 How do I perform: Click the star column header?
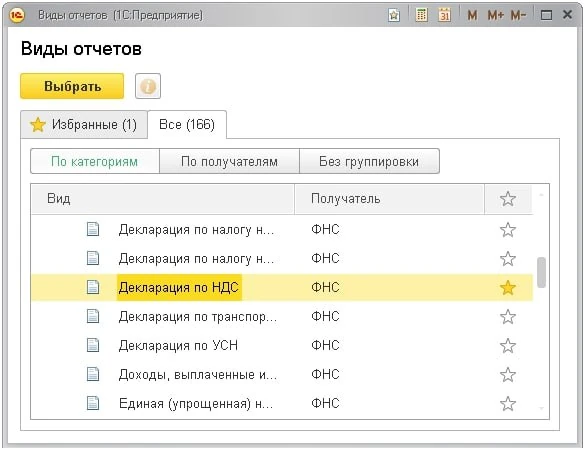coord(508,199)
